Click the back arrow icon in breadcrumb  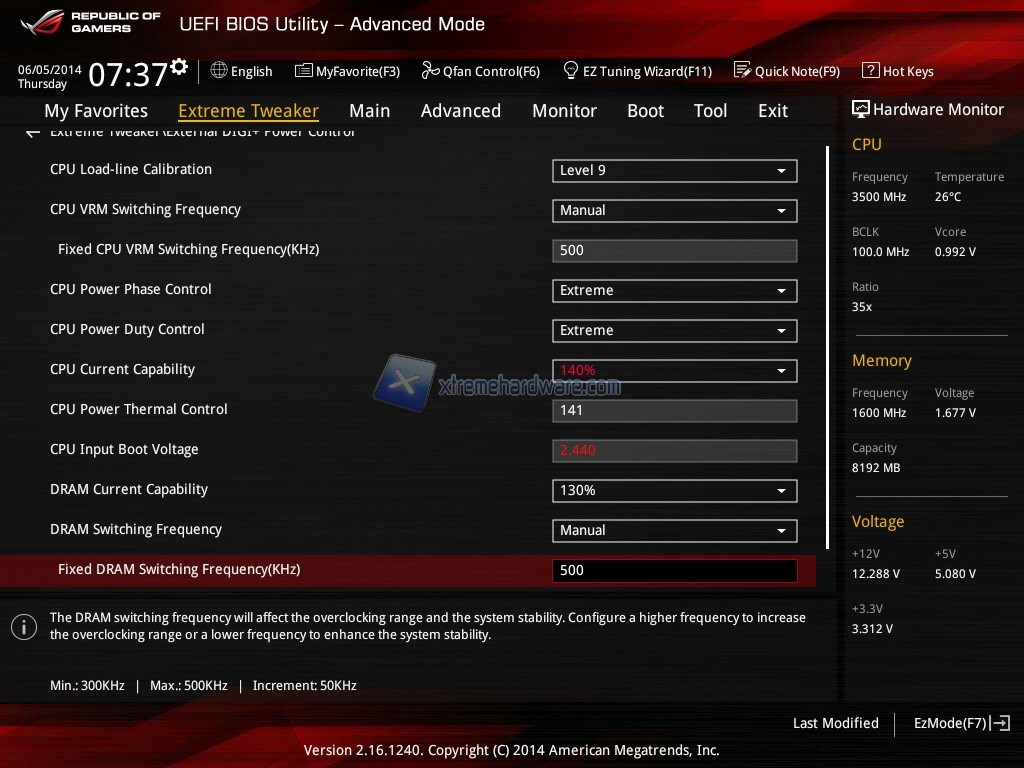coord(33,133)
